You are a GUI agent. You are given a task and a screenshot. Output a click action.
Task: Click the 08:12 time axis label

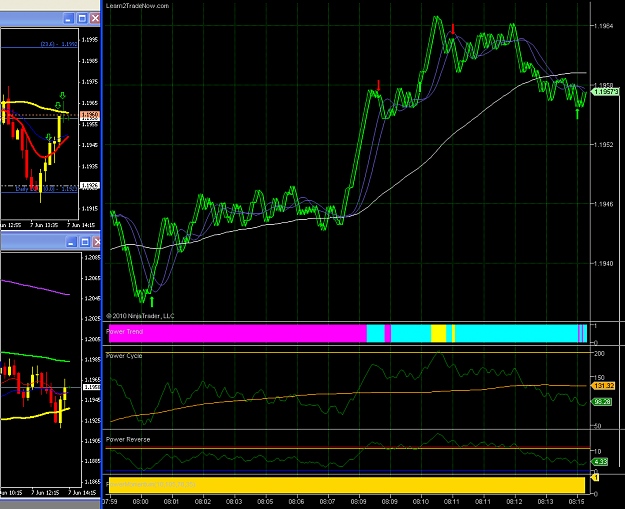[x=515, y=501]
